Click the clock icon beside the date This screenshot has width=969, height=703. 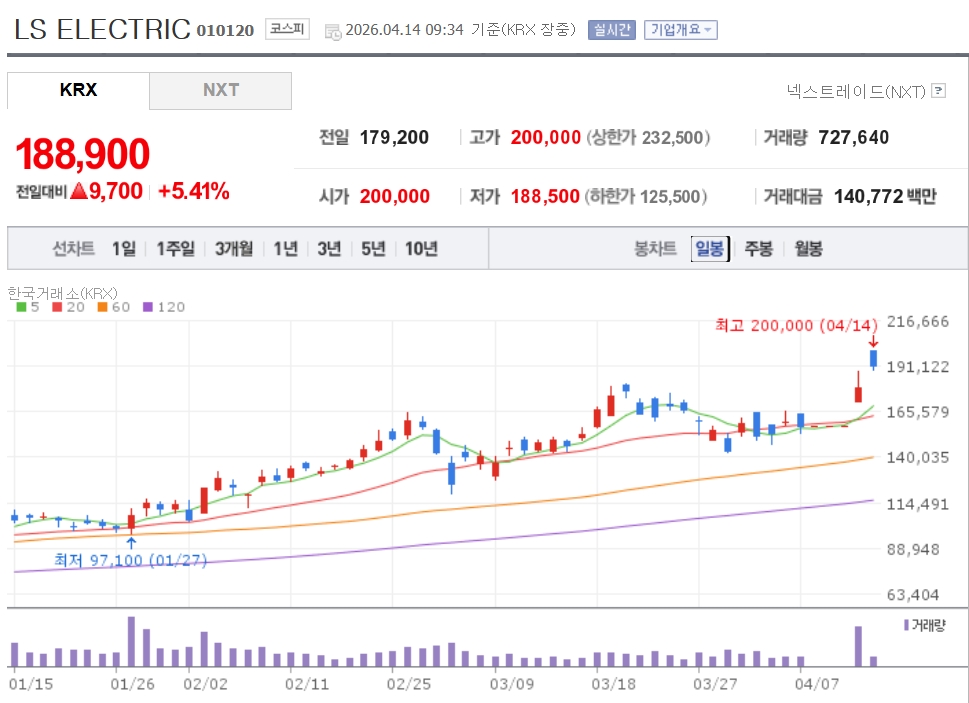click(x=332, y=32)
